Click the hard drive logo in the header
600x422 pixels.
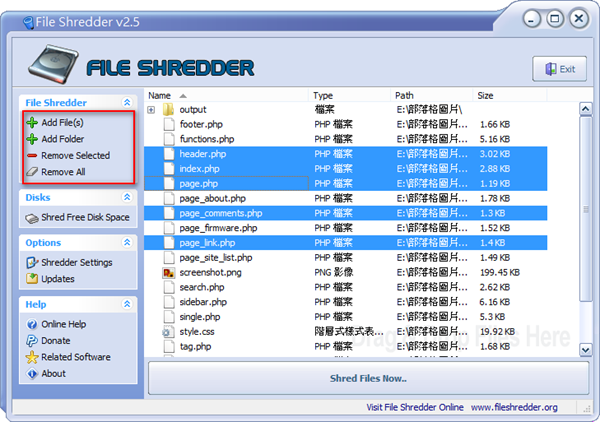[x=54, y=64]
